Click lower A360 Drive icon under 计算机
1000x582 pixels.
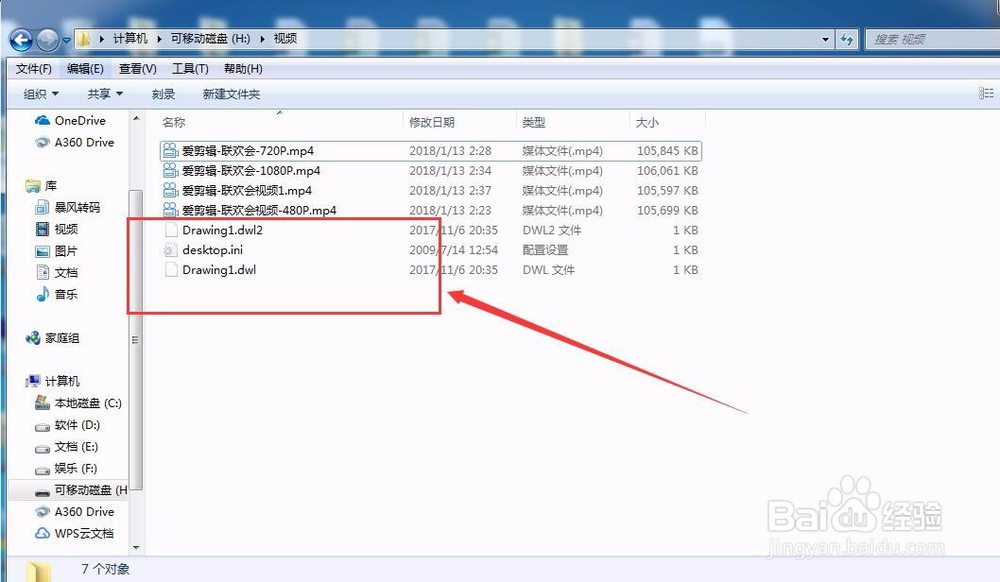tap(42, 511)
